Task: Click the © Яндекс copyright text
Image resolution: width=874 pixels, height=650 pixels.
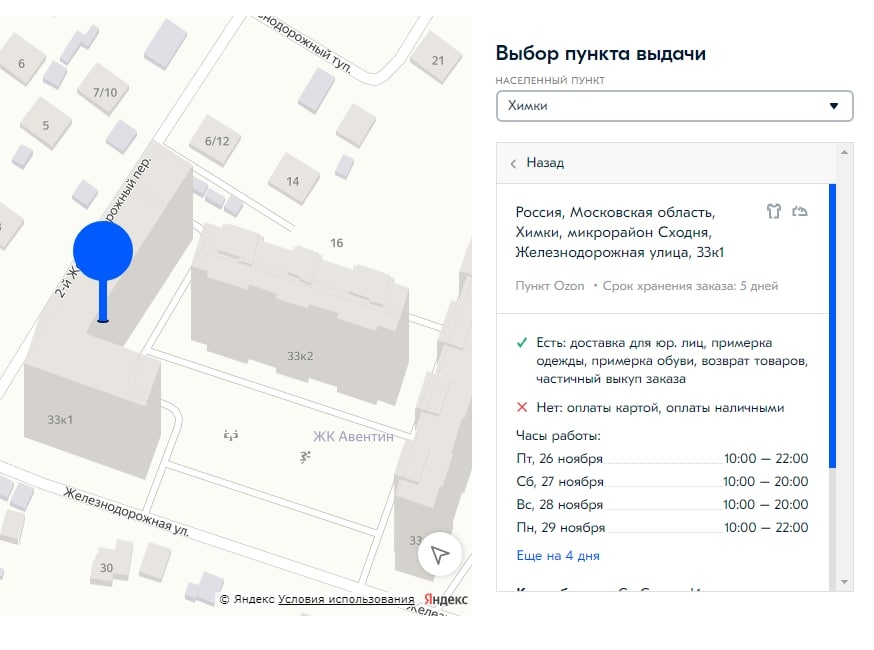Action: [247, 599]
